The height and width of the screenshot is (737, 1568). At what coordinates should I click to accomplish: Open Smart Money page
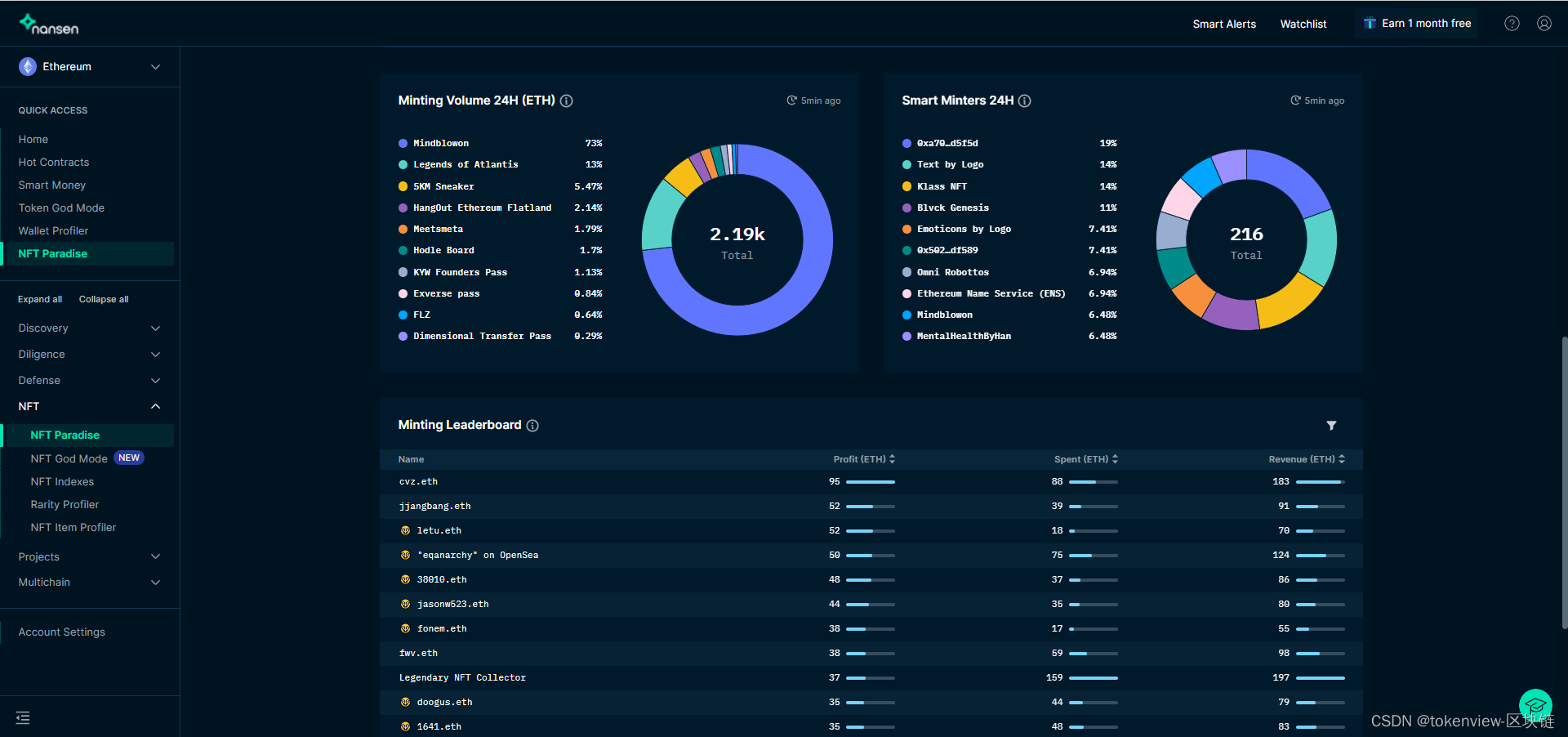point(52,185)
